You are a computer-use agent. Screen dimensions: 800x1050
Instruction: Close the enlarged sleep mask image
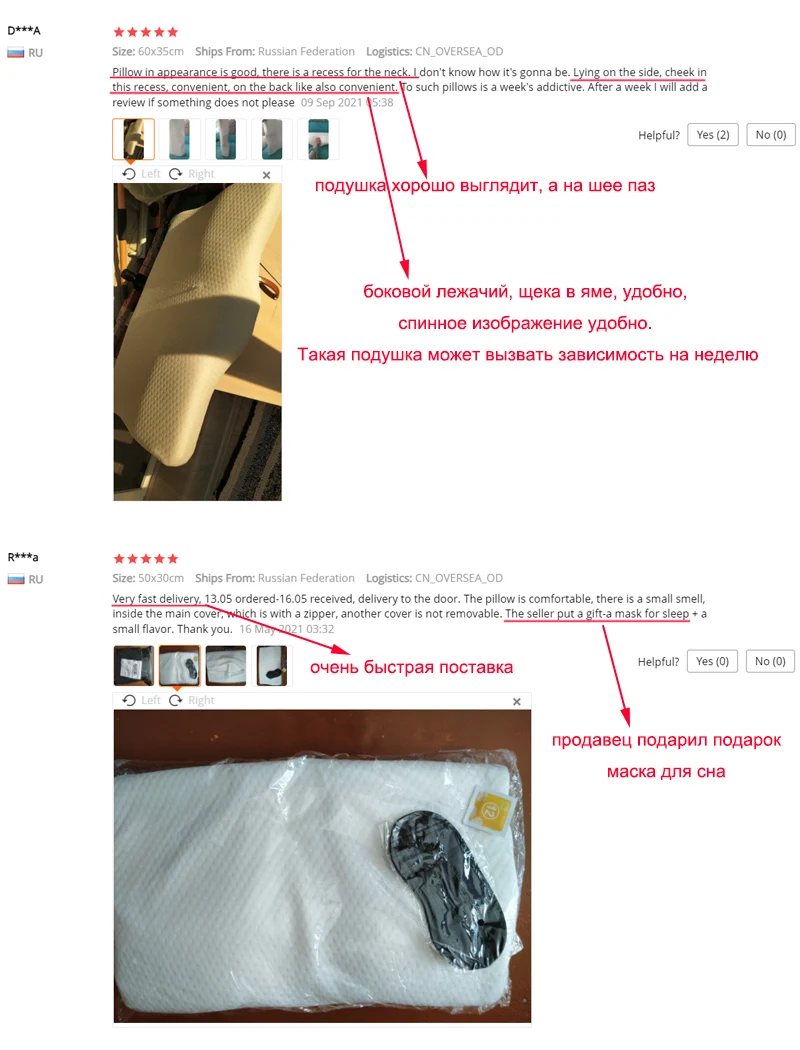tap(517, 702)
